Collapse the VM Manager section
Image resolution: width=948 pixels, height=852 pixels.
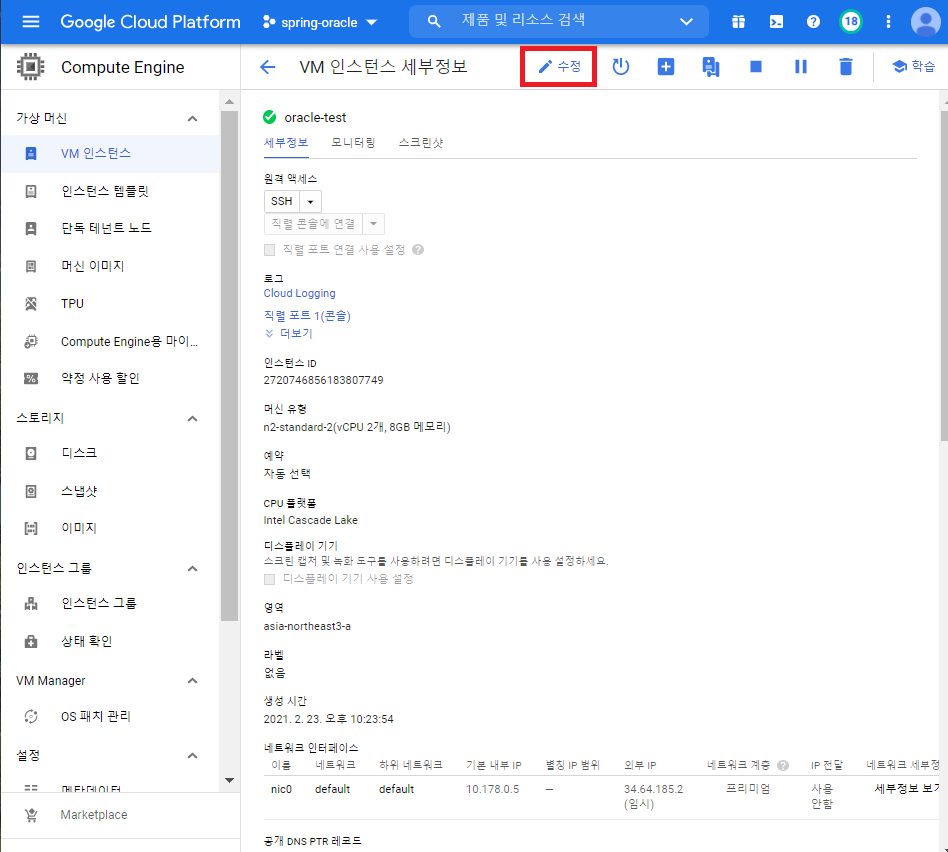click(192, 681)
